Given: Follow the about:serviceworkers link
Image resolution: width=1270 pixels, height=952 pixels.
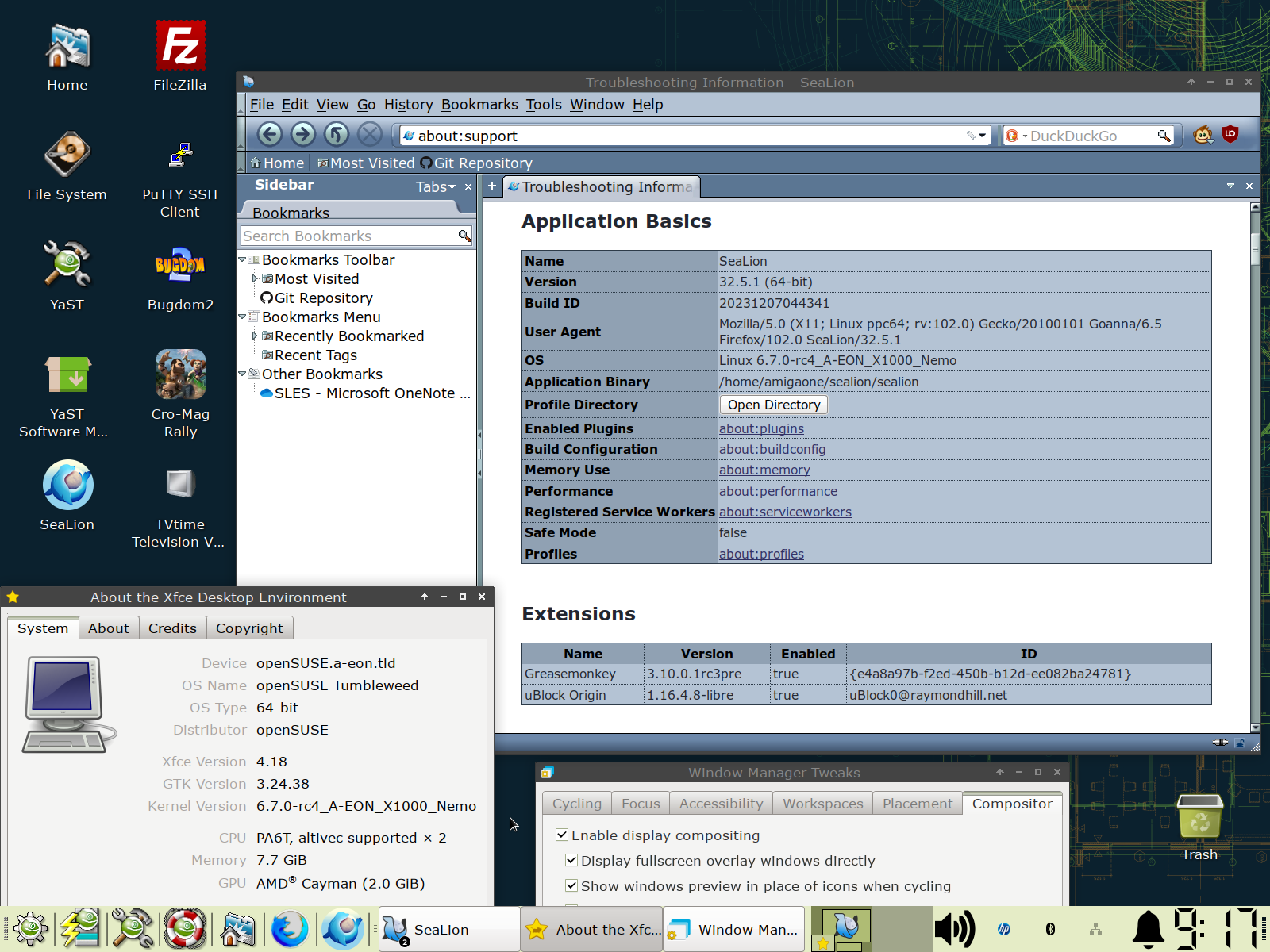Looking at the screenshot, I should click(x=785, y=512).
